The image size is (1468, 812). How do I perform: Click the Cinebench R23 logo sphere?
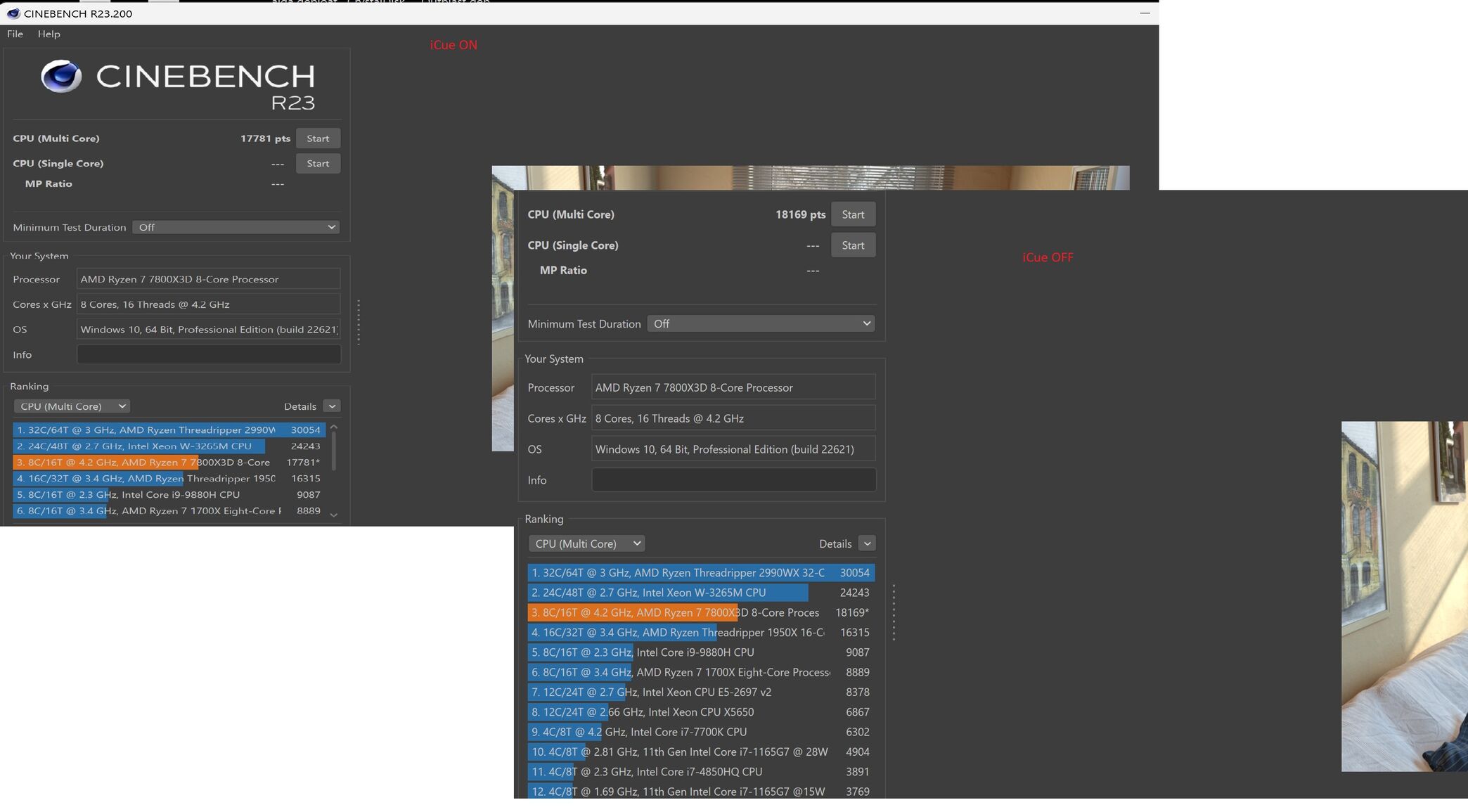tap(61, 76)
